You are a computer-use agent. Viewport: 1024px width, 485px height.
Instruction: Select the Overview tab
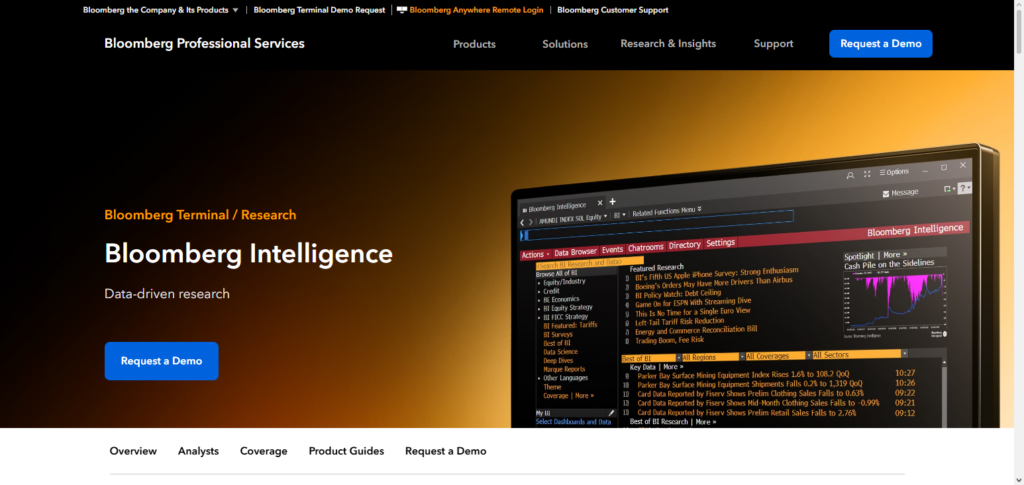click(x=133, y=451)
